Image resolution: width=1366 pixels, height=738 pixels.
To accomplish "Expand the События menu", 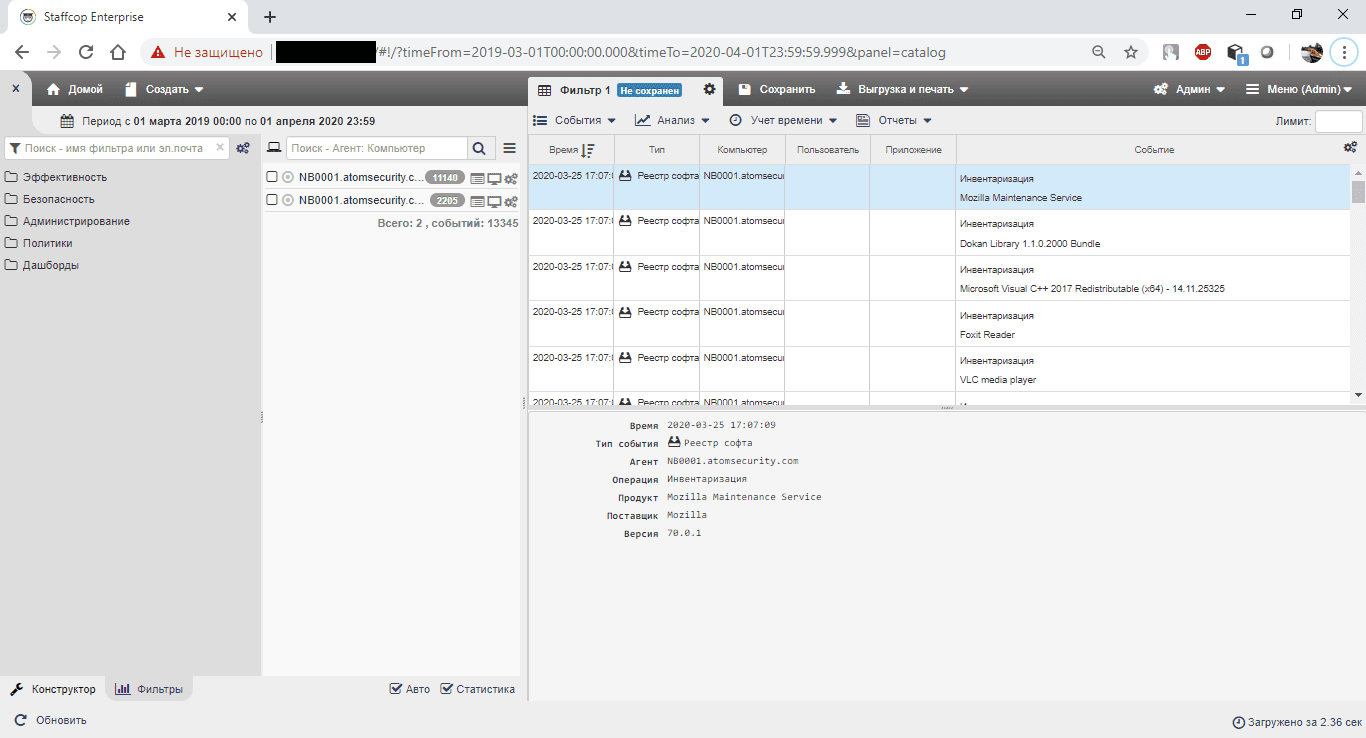I will [x=574, y=120].
